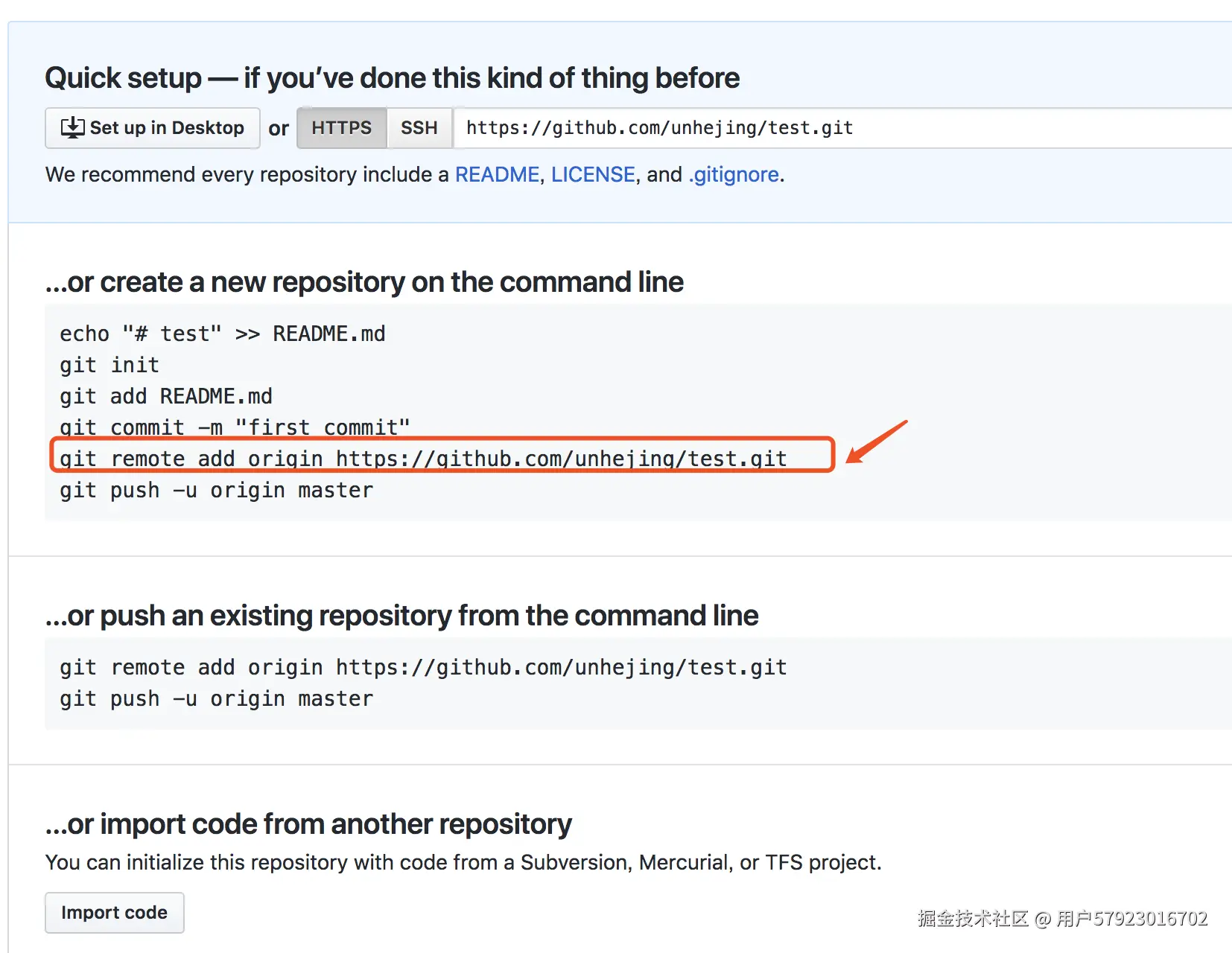Select the HTTPS protocol option
Viewport: 1232px width, 953px height.
pyautogui.click(x=341, y=128)
